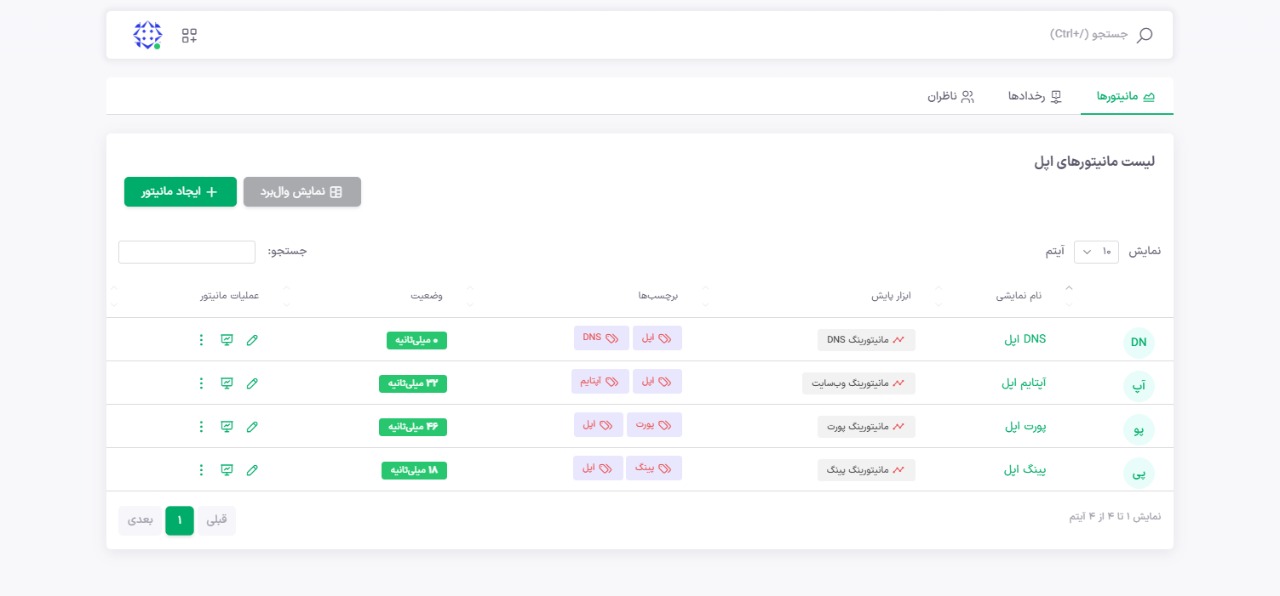1280x596 pixels.
Task: Click the آپتایم tag badge
Action: (600, 381)
